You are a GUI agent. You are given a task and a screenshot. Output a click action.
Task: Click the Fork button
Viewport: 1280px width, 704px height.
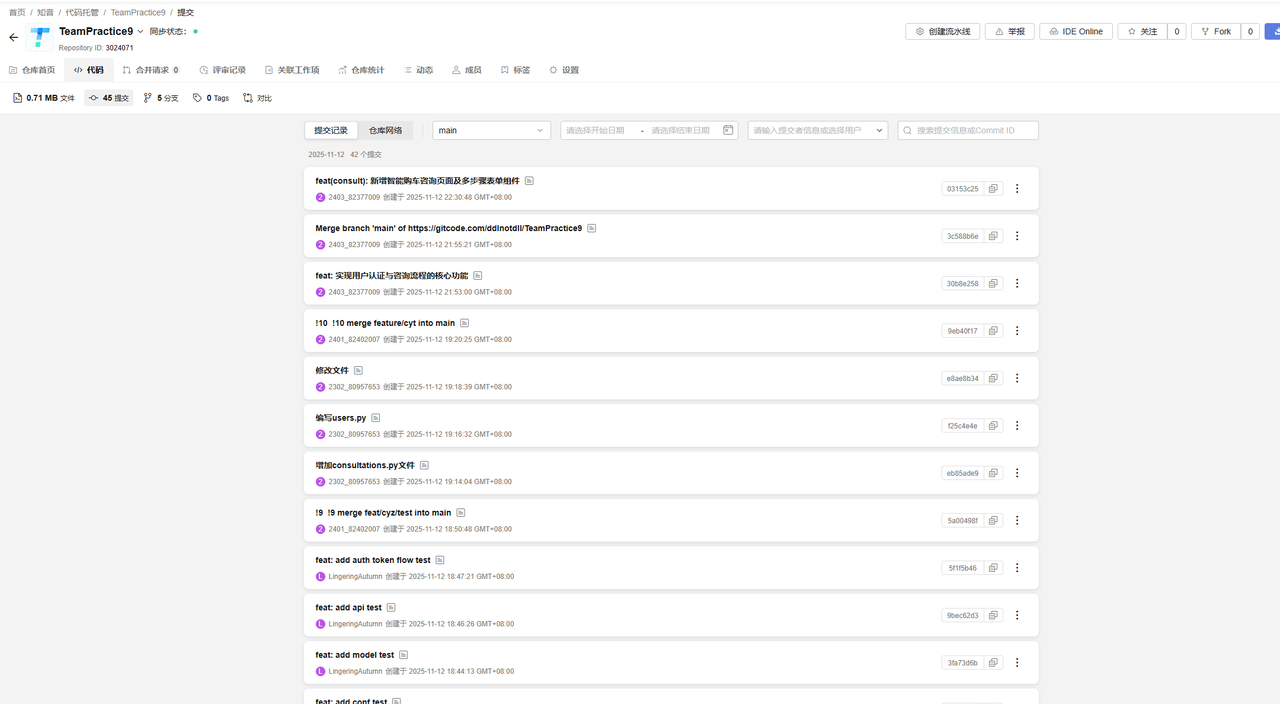pyautogui.click(x=1216, y=31)
